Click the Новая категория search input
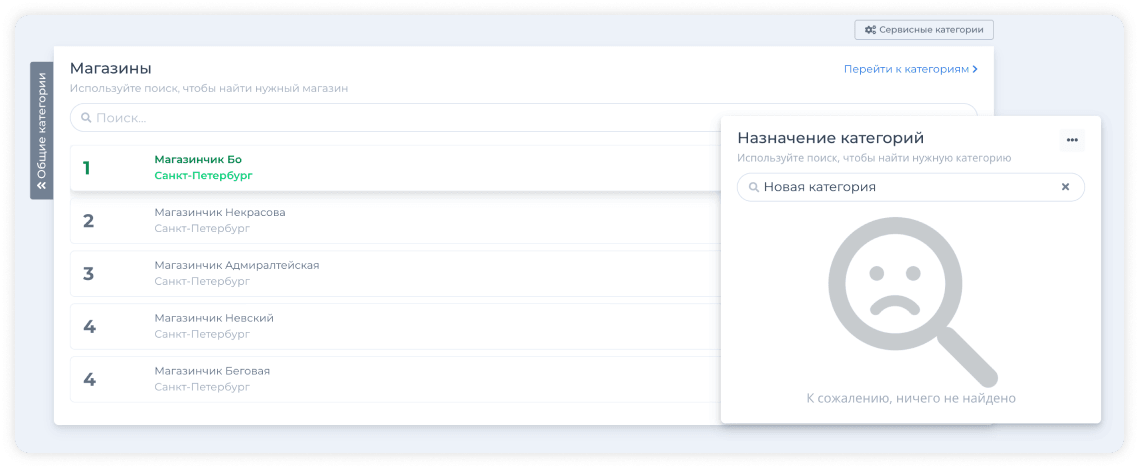 click(900, 187)
